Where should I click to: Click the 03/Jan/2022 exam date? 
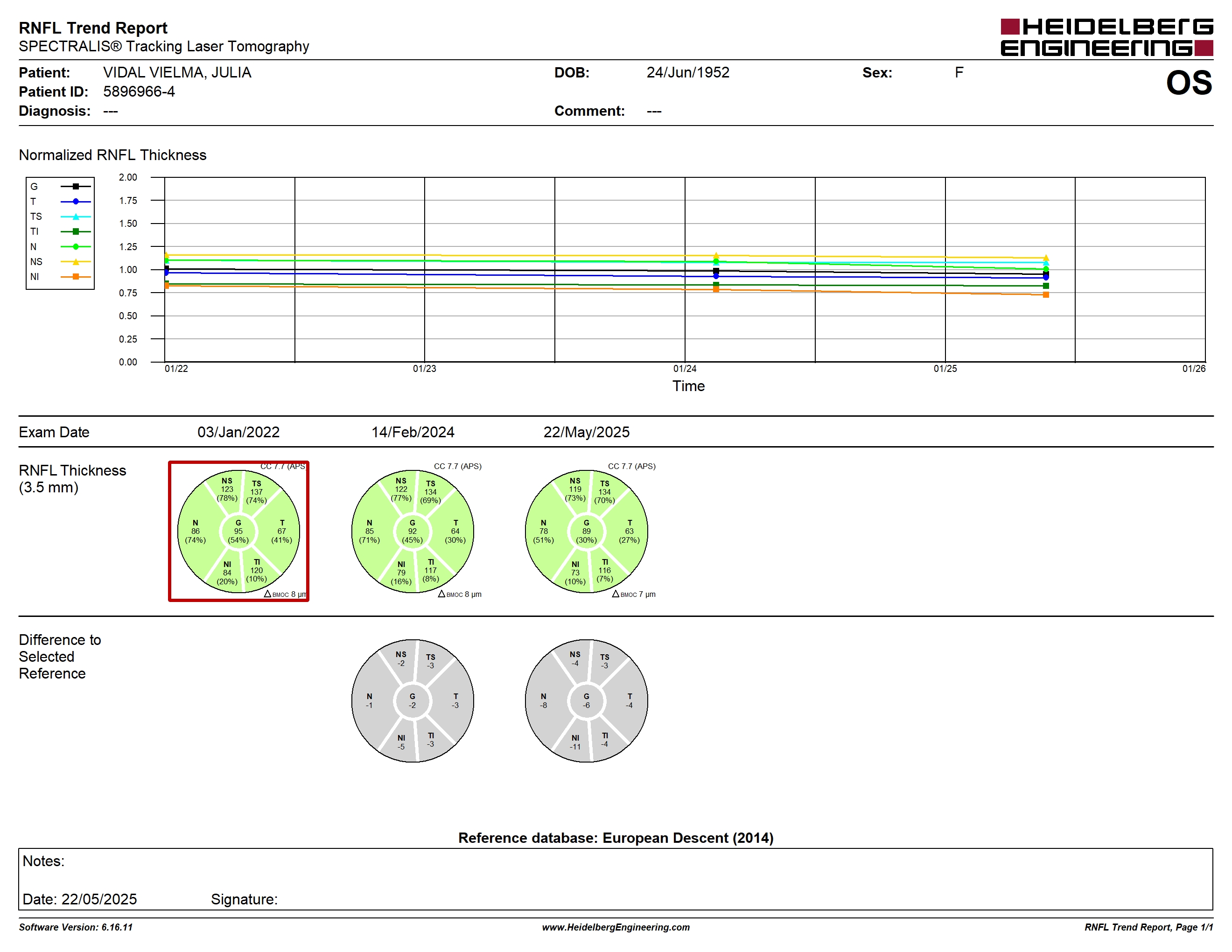coord(238,432)
